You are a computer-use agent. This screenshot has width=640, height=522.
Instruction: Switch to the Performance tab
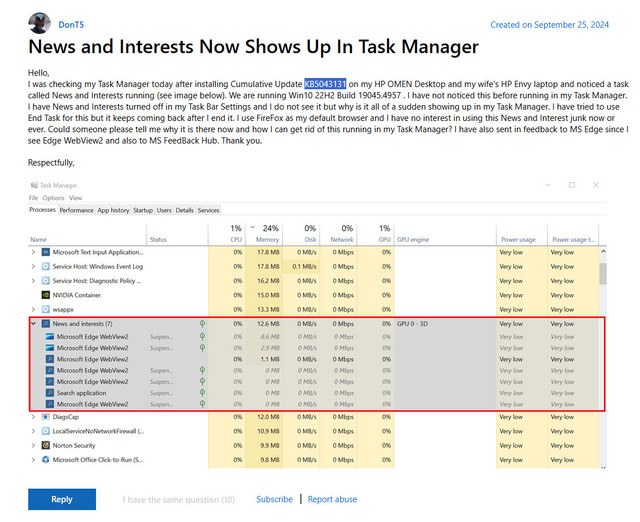[76, 210]
